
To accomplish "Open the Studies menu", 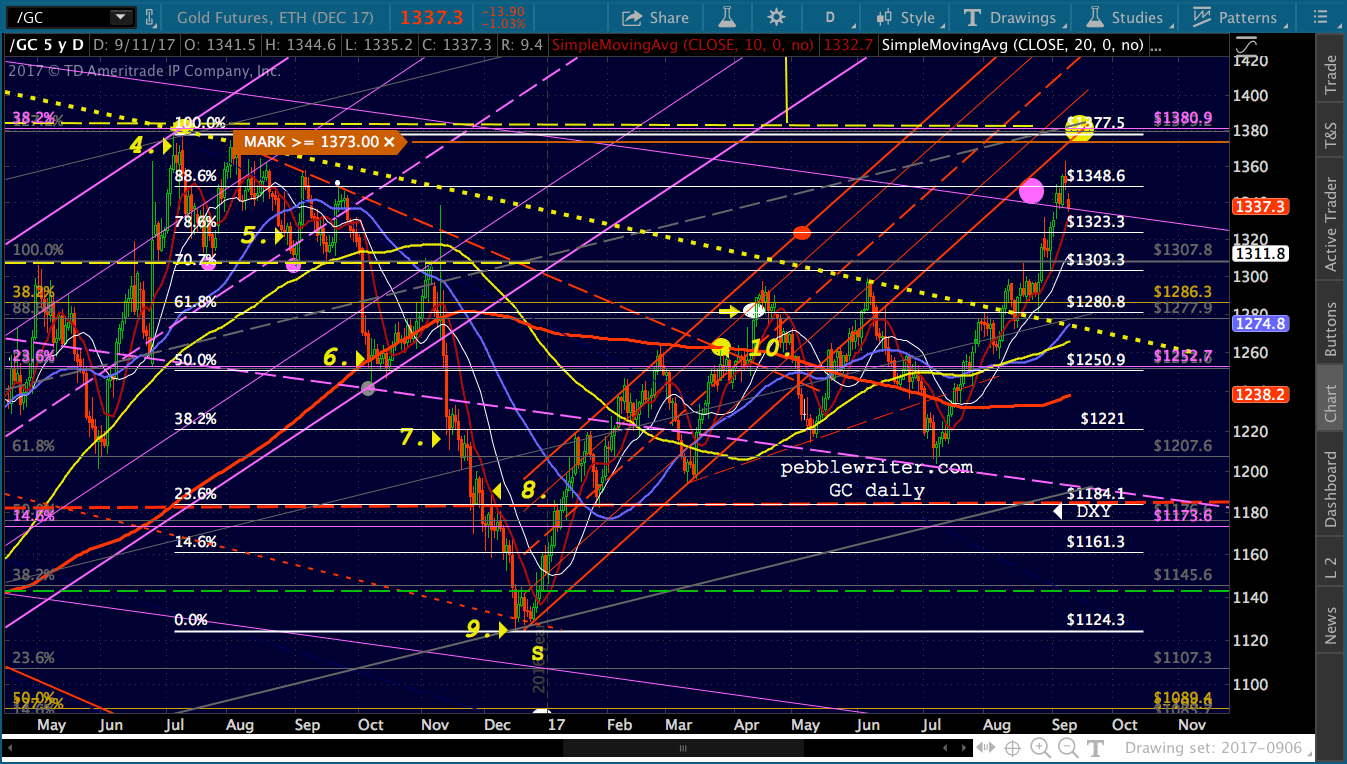I will [x=1125, y=17].
